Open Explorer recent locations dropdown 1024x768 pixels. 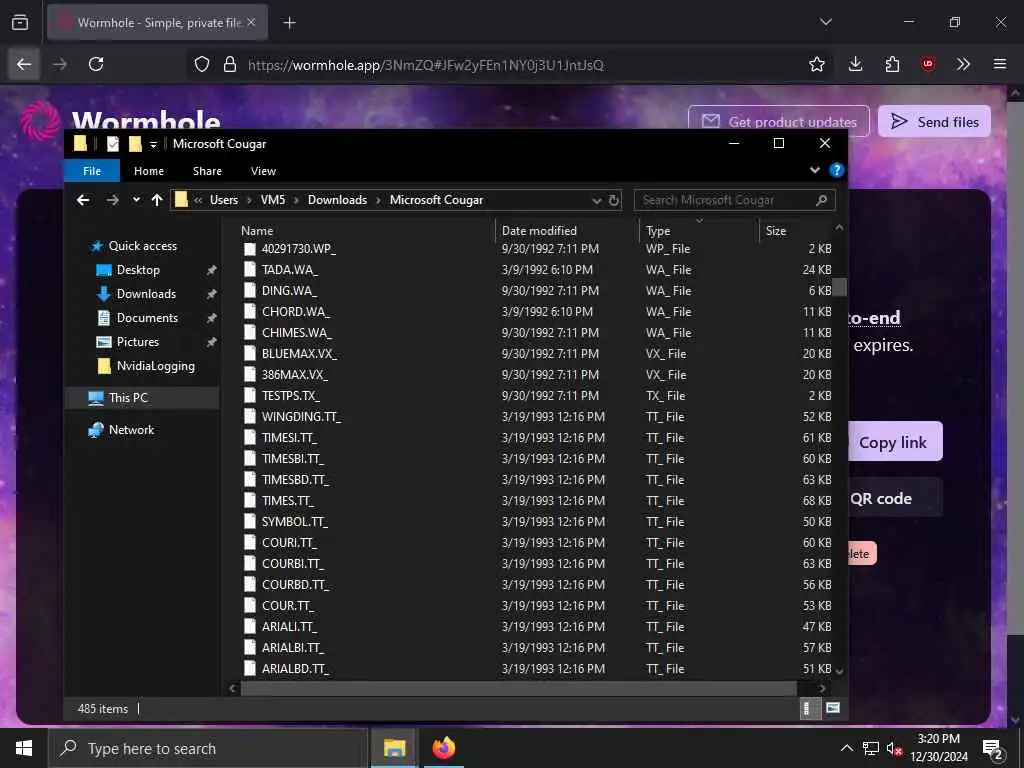point(136,200)
